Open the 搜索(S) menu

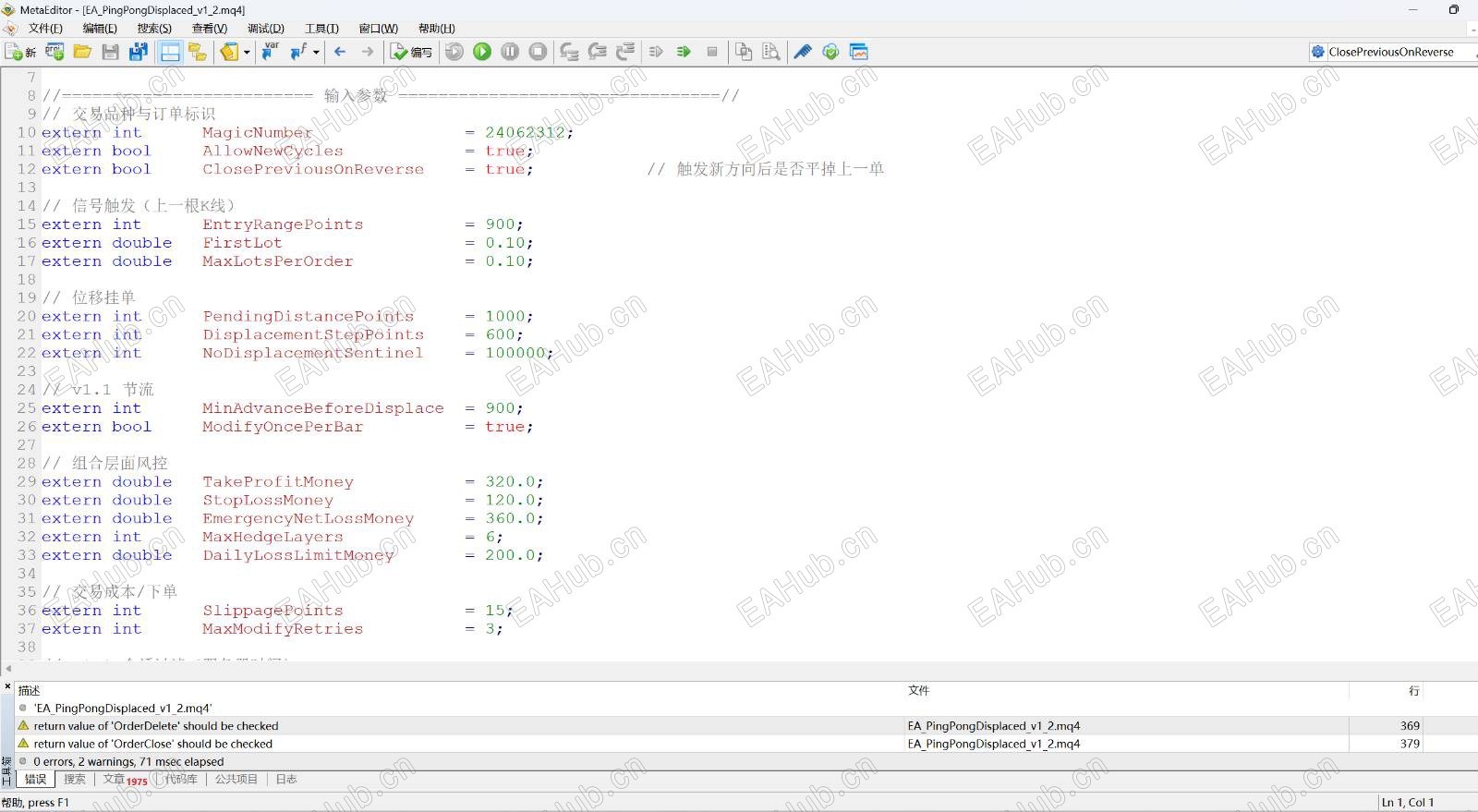(154, 29)
